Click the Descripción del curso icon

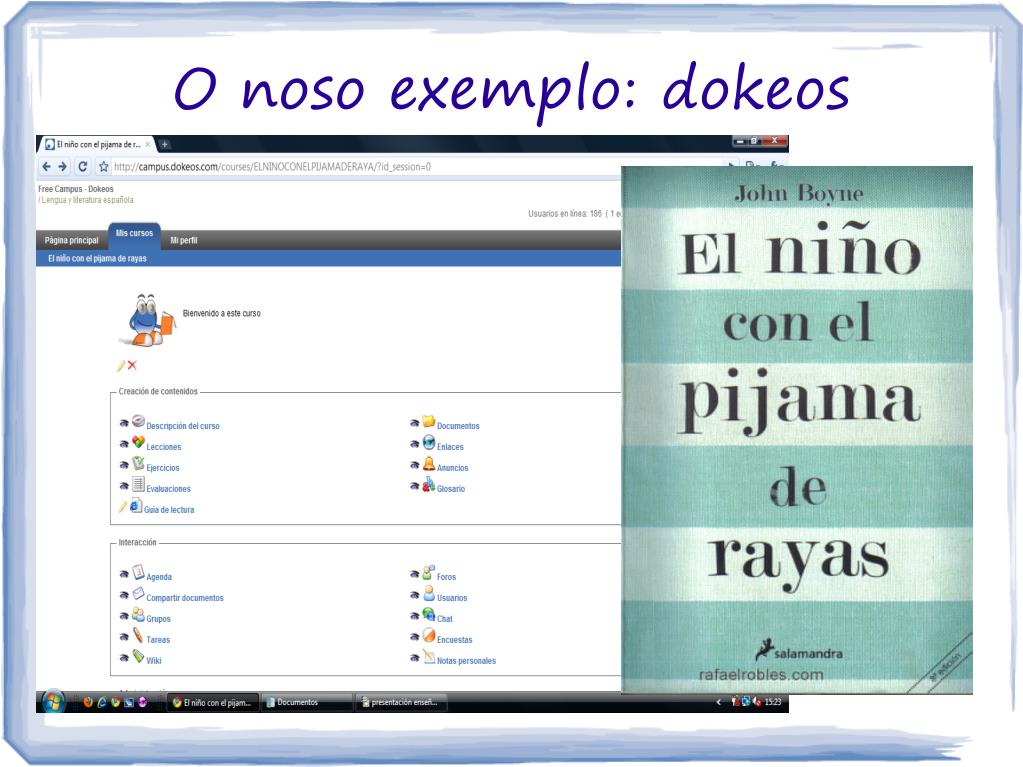(138, 421)
